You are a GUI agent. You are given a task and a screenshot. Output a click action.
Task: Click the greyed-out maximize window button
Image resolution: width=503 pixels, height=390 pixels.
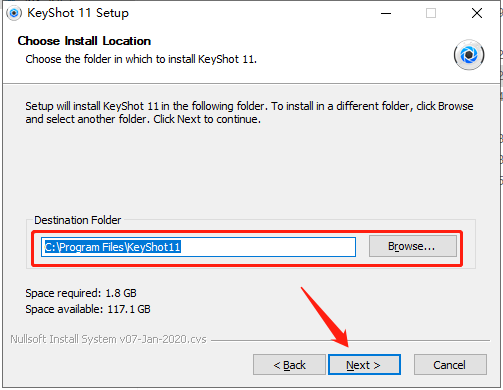[431, 13]
